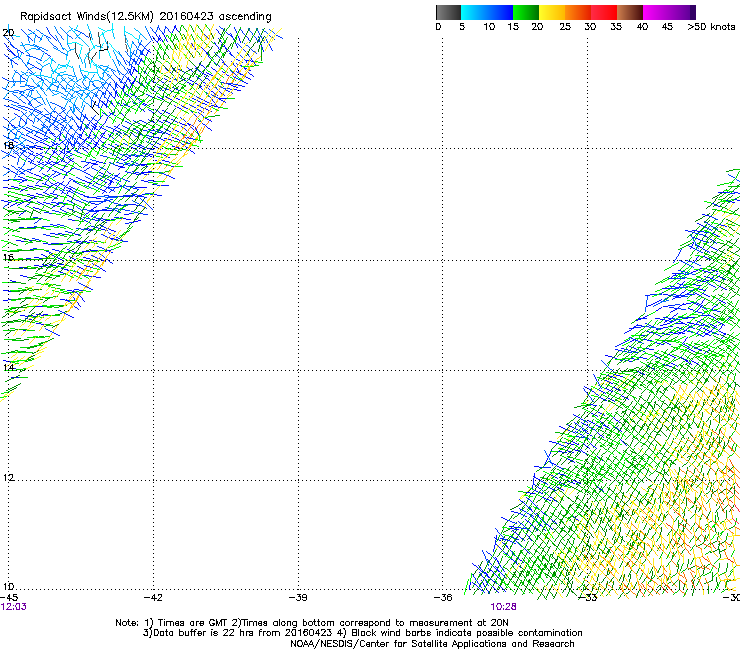
Task: Click the legend tick label '25'
Action: click(565, 27)
